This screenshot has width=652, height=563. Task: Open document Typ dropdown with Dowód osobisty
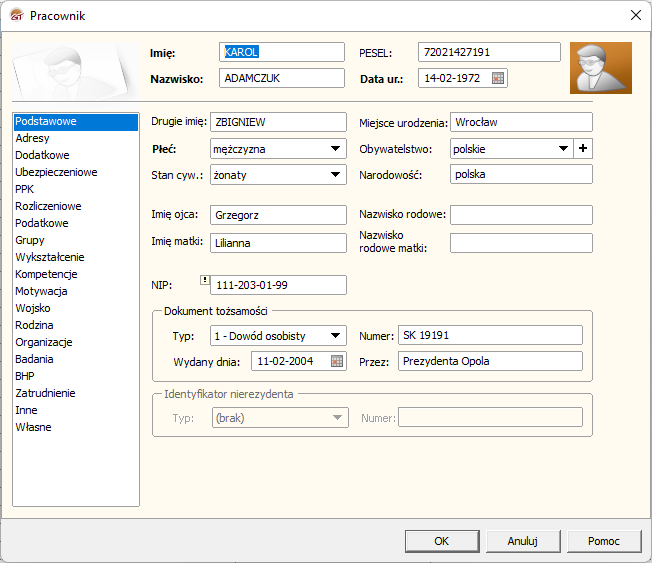(x=335, y=336)
